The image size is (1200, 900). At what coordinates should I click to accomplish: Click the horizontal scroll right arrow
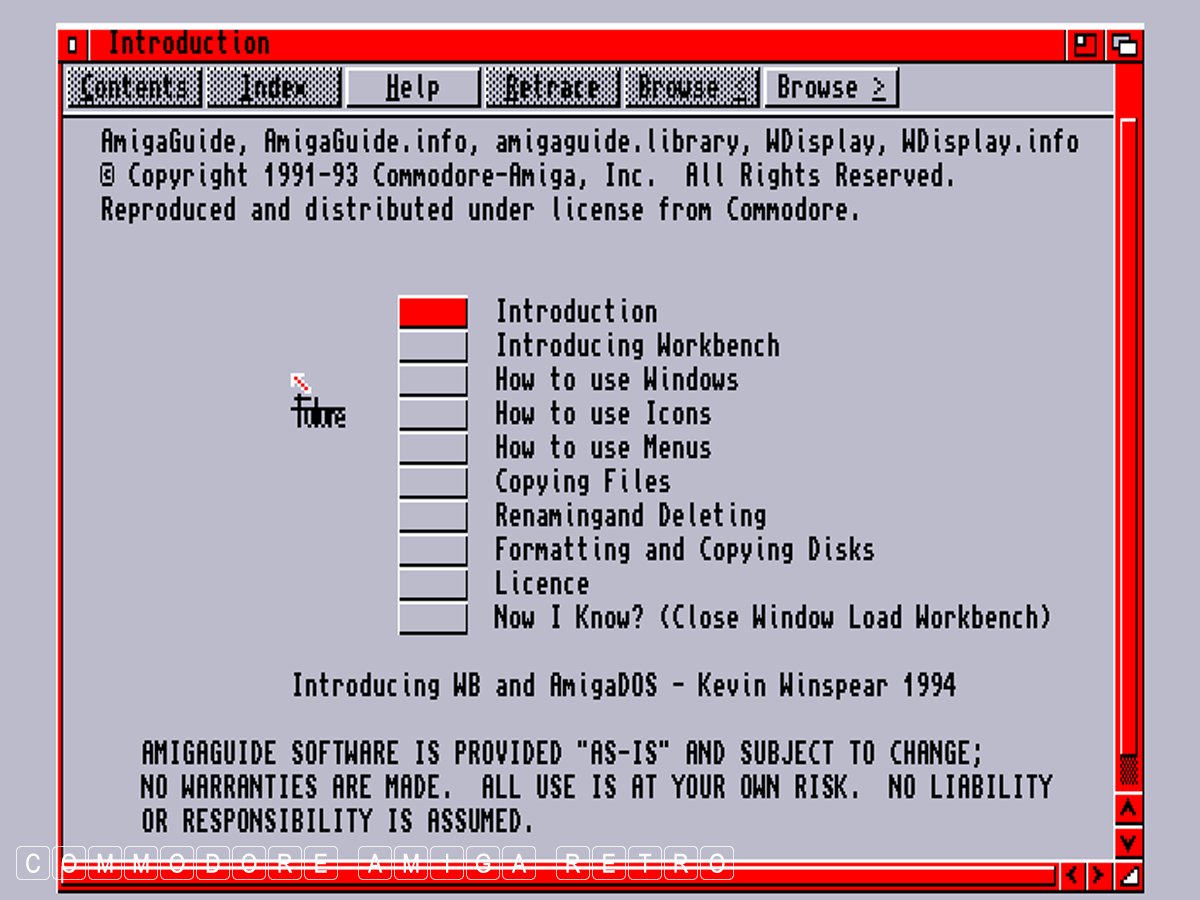(x=1098, y=876)
